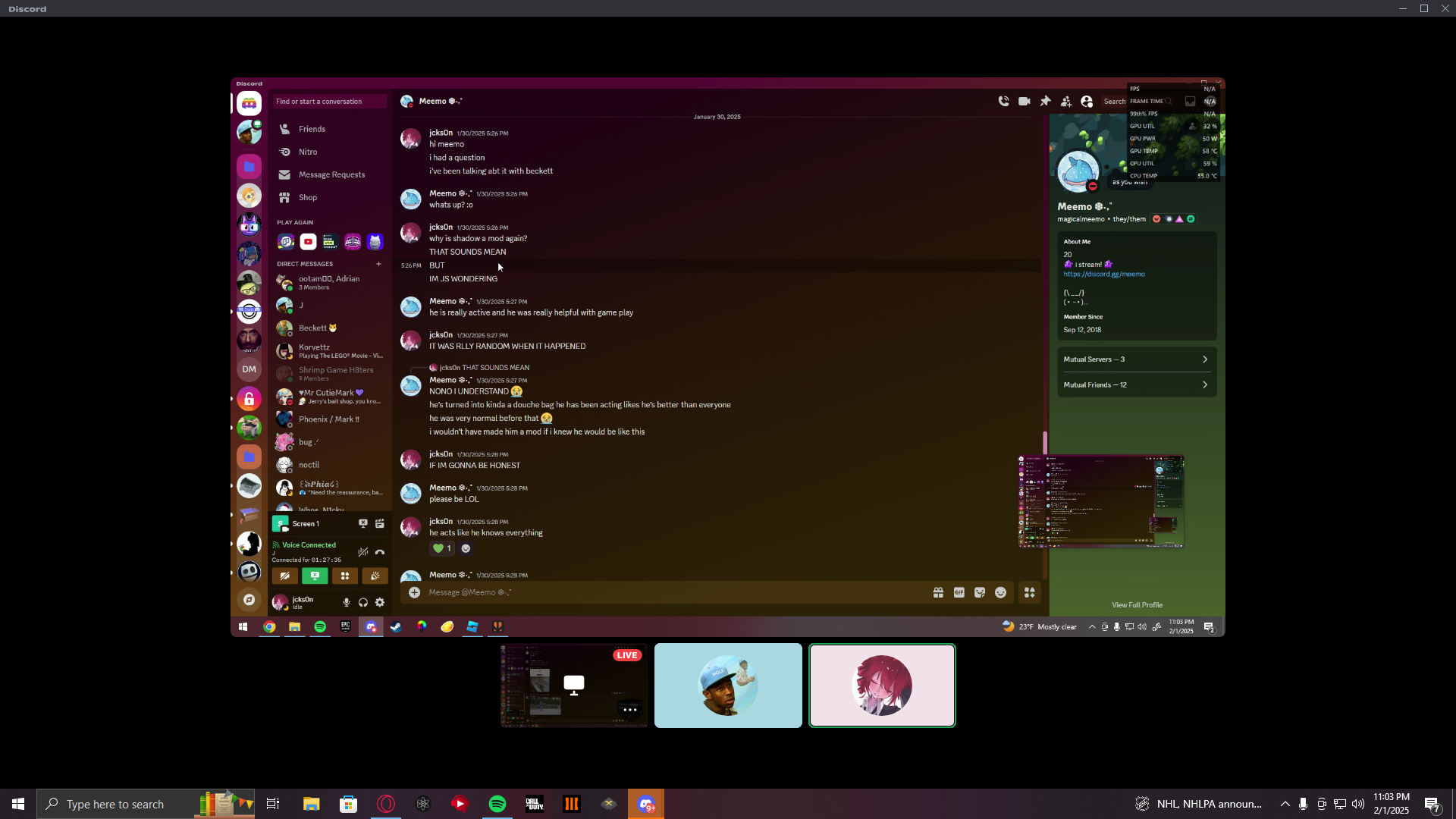This screenshot has height=819, width=1456.
Task: Click View Full Profile link
Action: pyautogui.click(x=1137, y=605)
